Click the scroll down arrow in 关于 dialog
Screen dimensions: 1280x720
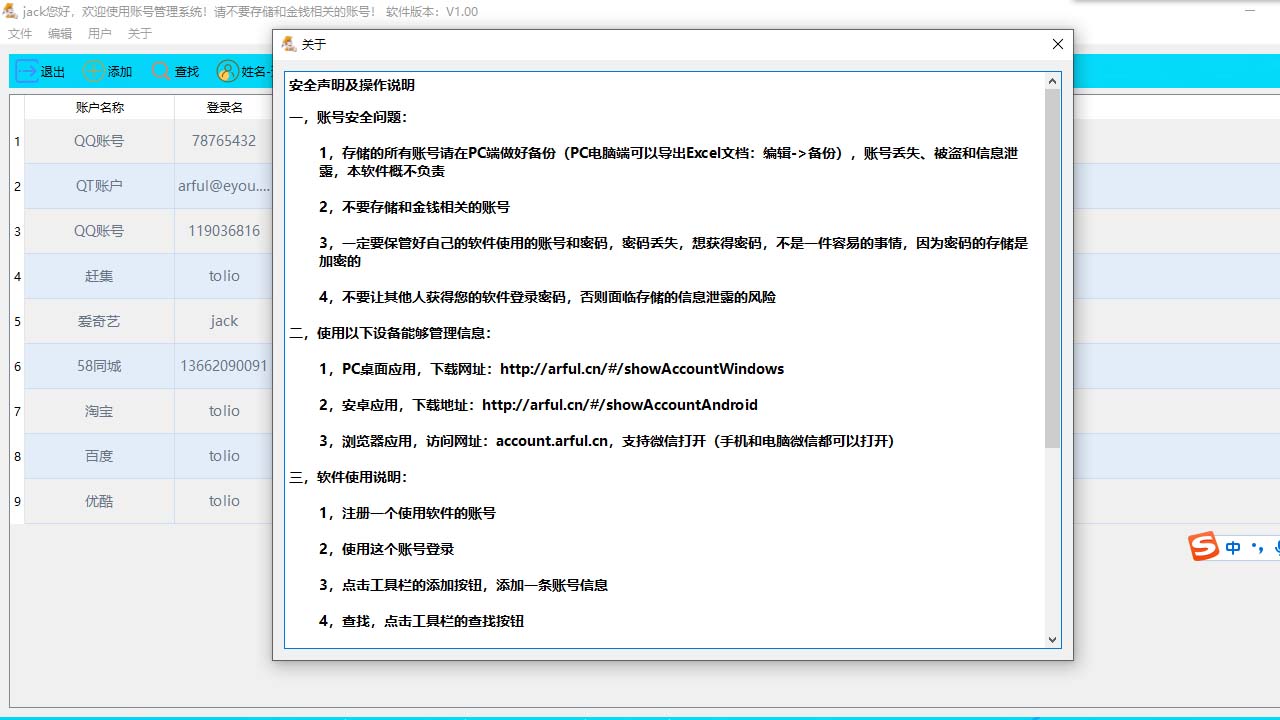click(1052, 639)
